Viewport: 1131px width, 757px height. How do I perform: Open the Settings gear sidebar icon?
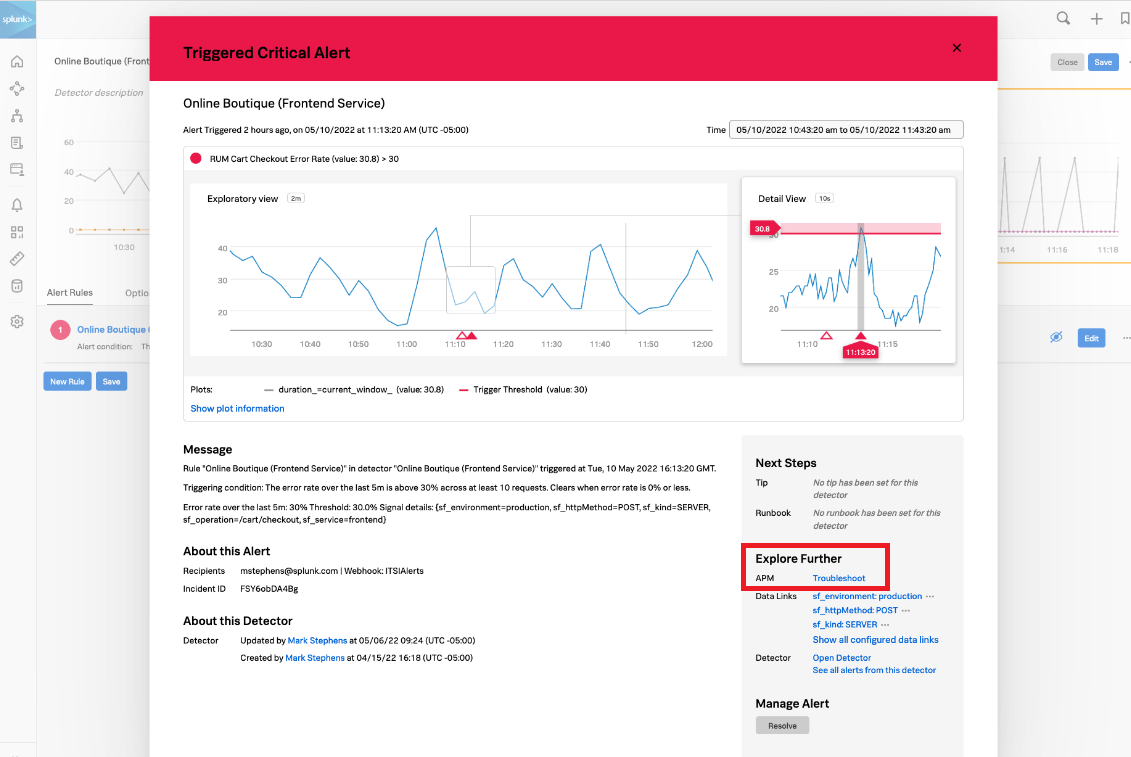[17, 322]
